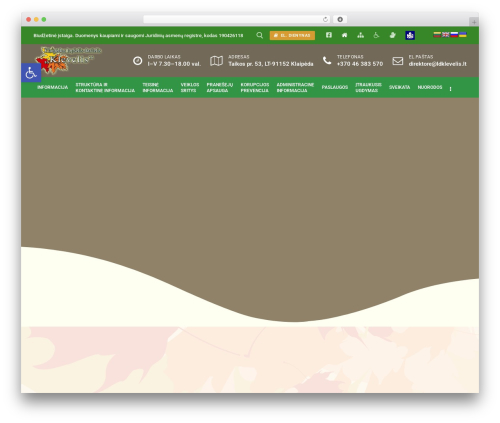This screenshot has width=500, height=423.
Task: Switch language with UK flag
Action: [445, 35]
